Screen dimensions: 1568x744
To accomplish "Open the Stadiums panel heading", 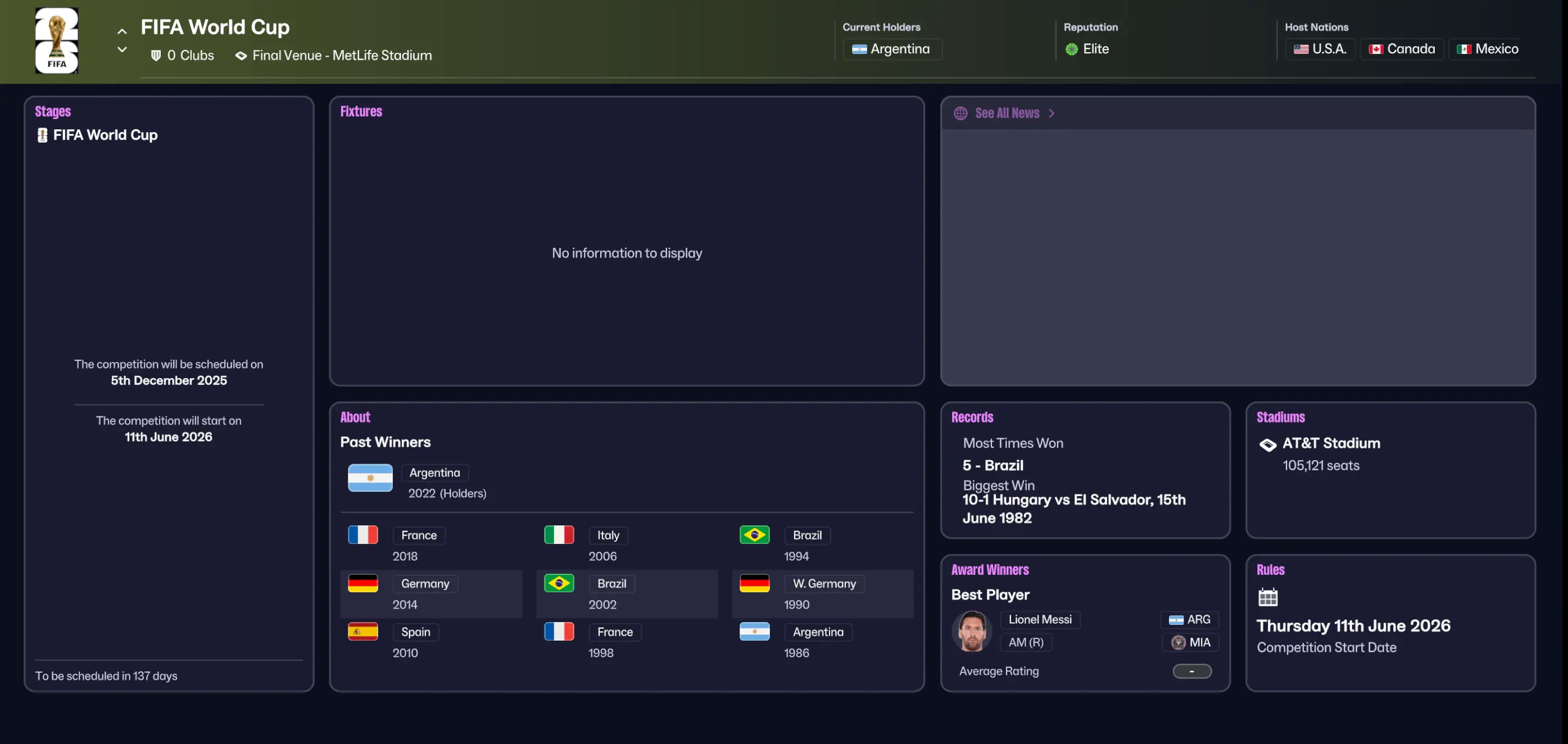I will pos(1281,417).
